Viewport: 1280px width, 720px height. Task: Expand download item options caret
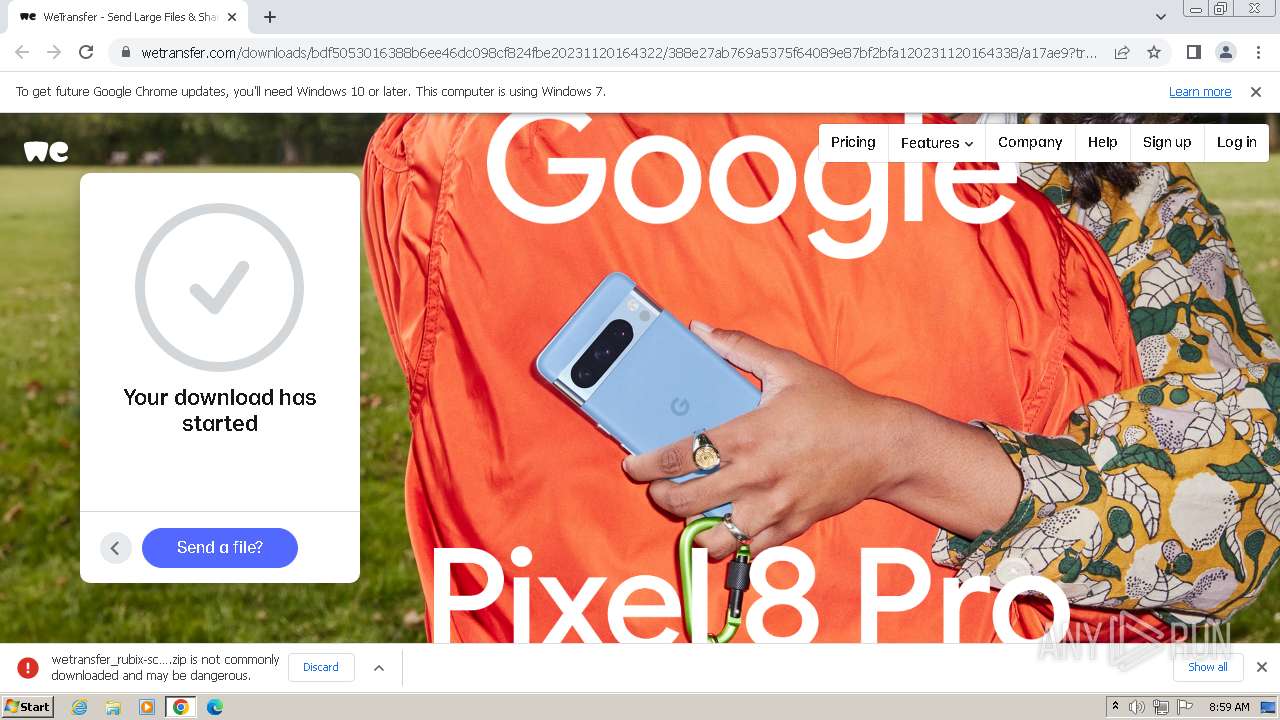(379, 668)
